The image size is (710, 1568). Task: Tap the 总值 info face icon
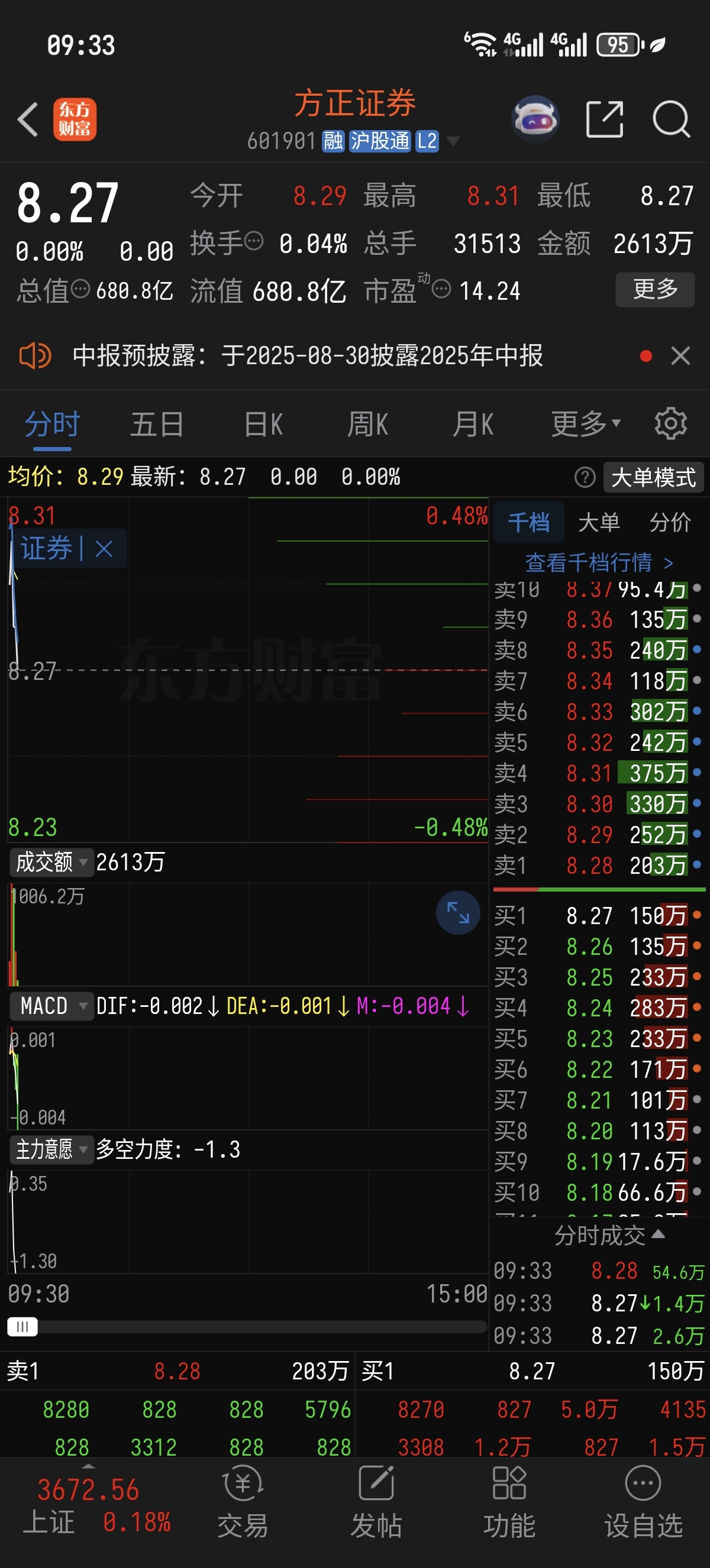click(x=80, y=289)
